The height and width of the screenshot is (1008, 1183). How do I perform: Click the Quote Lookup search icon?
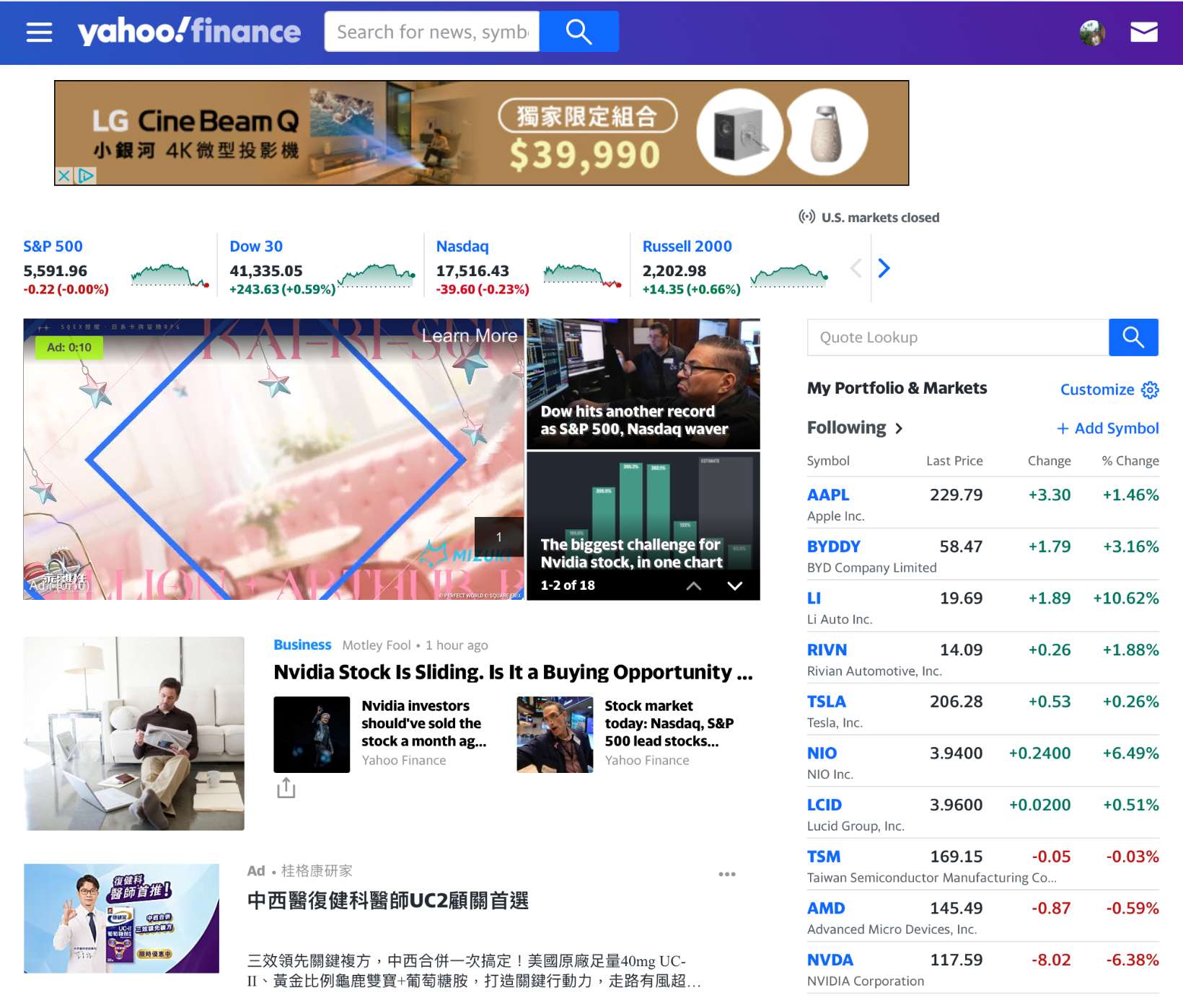[1133, 337]
